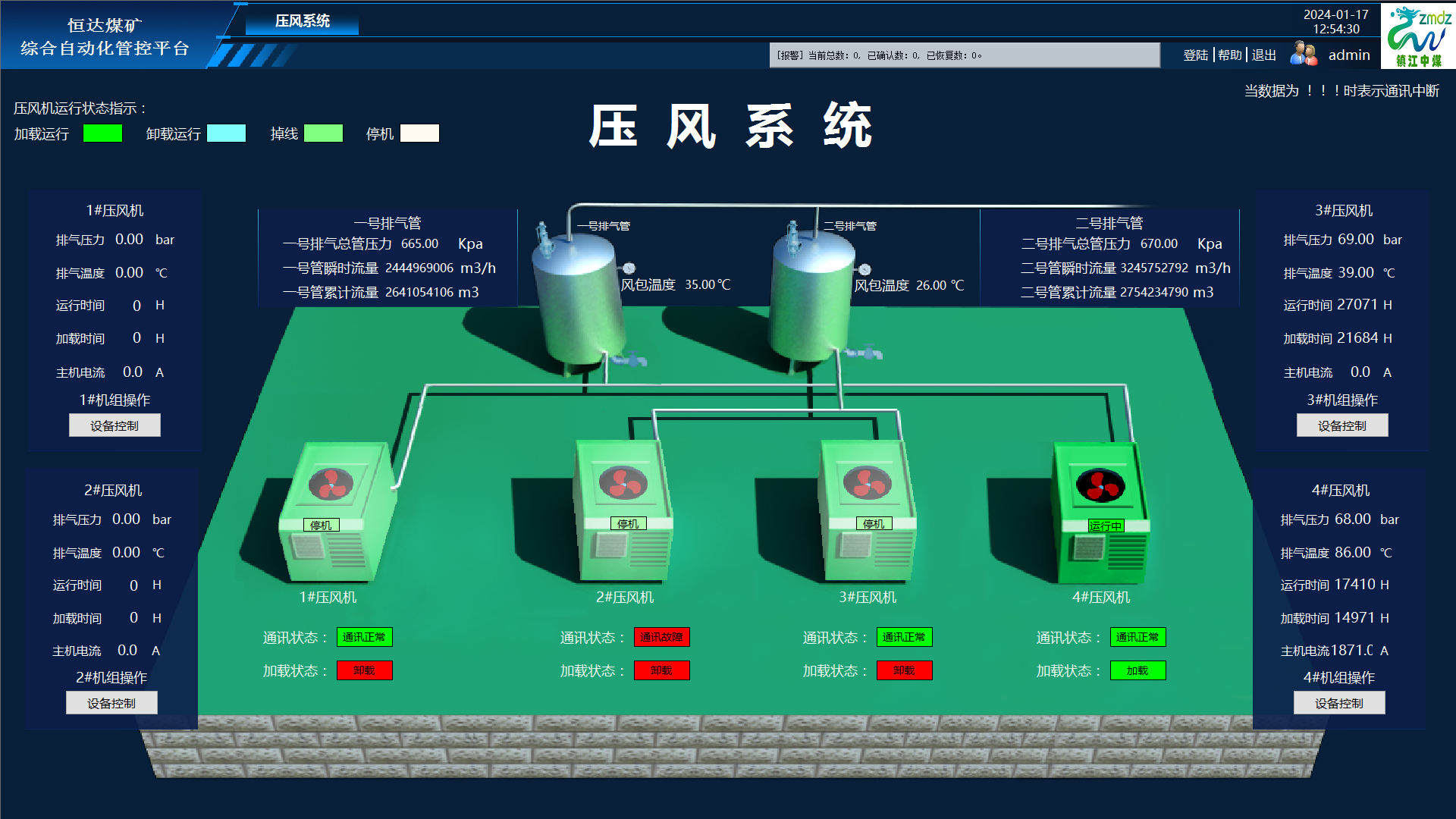Click the zmdz company logo

(x=1417, y=36)
